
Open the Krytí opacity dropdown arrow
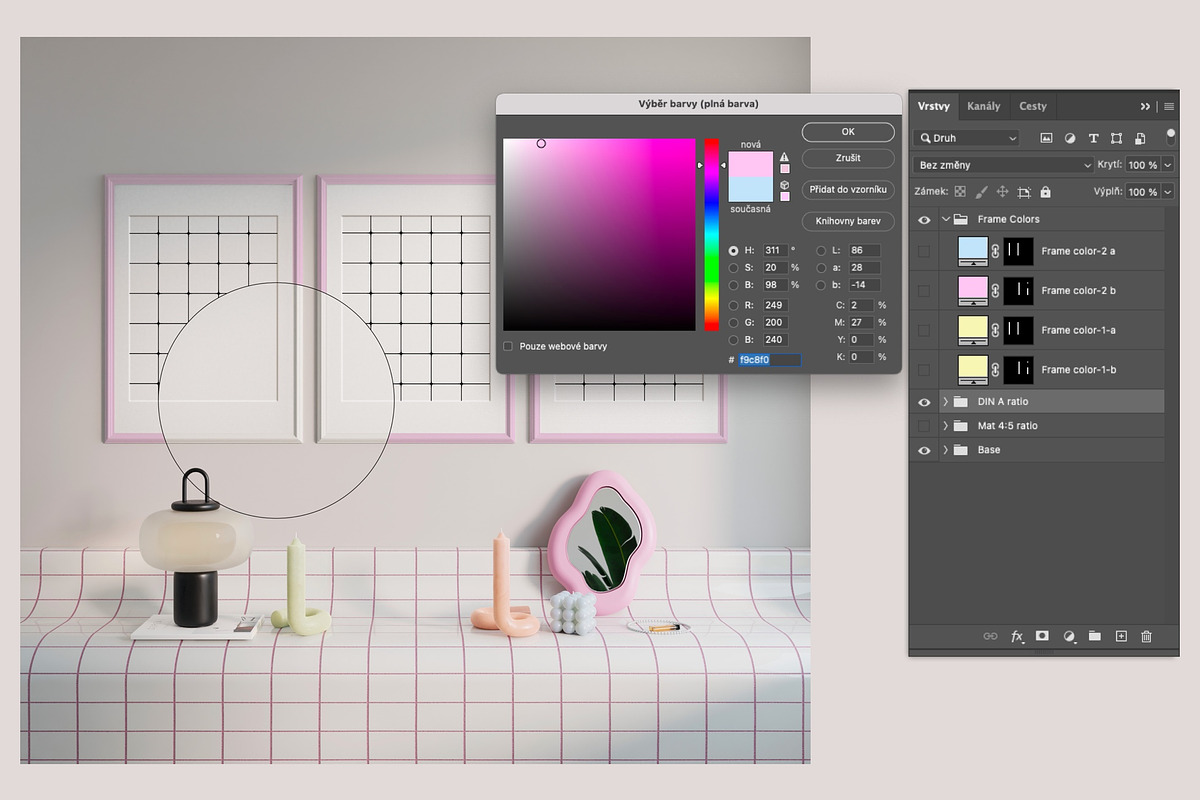click(1166, 165)
